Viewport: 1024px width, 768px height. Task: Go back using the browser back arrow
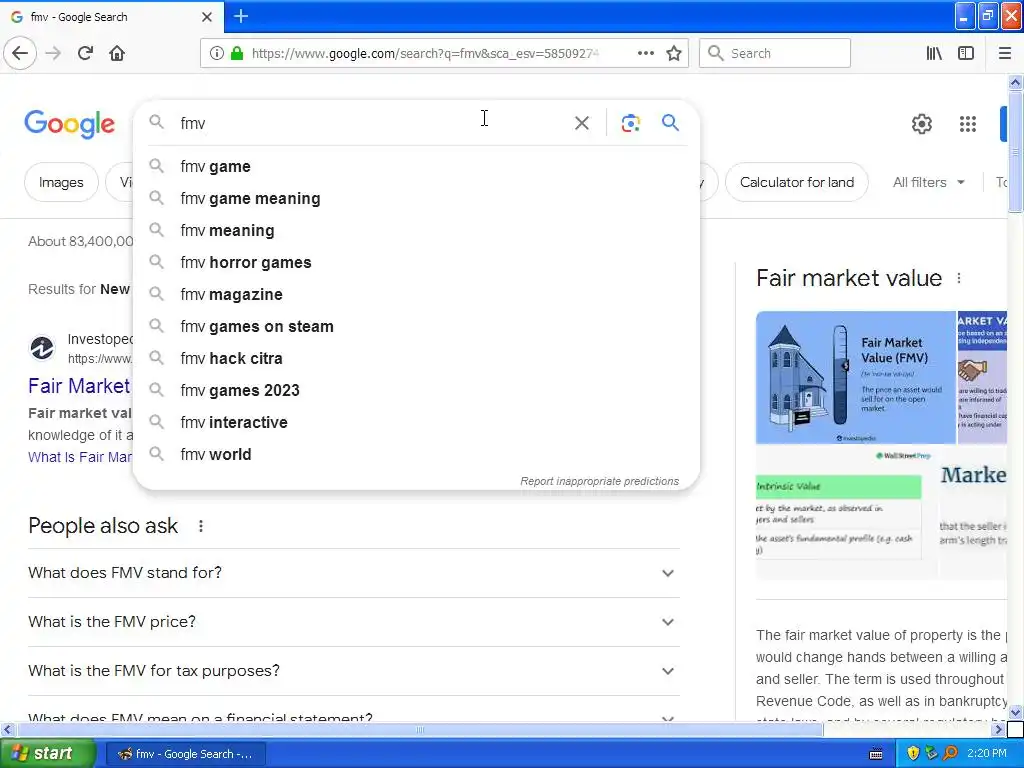(20, 54)
